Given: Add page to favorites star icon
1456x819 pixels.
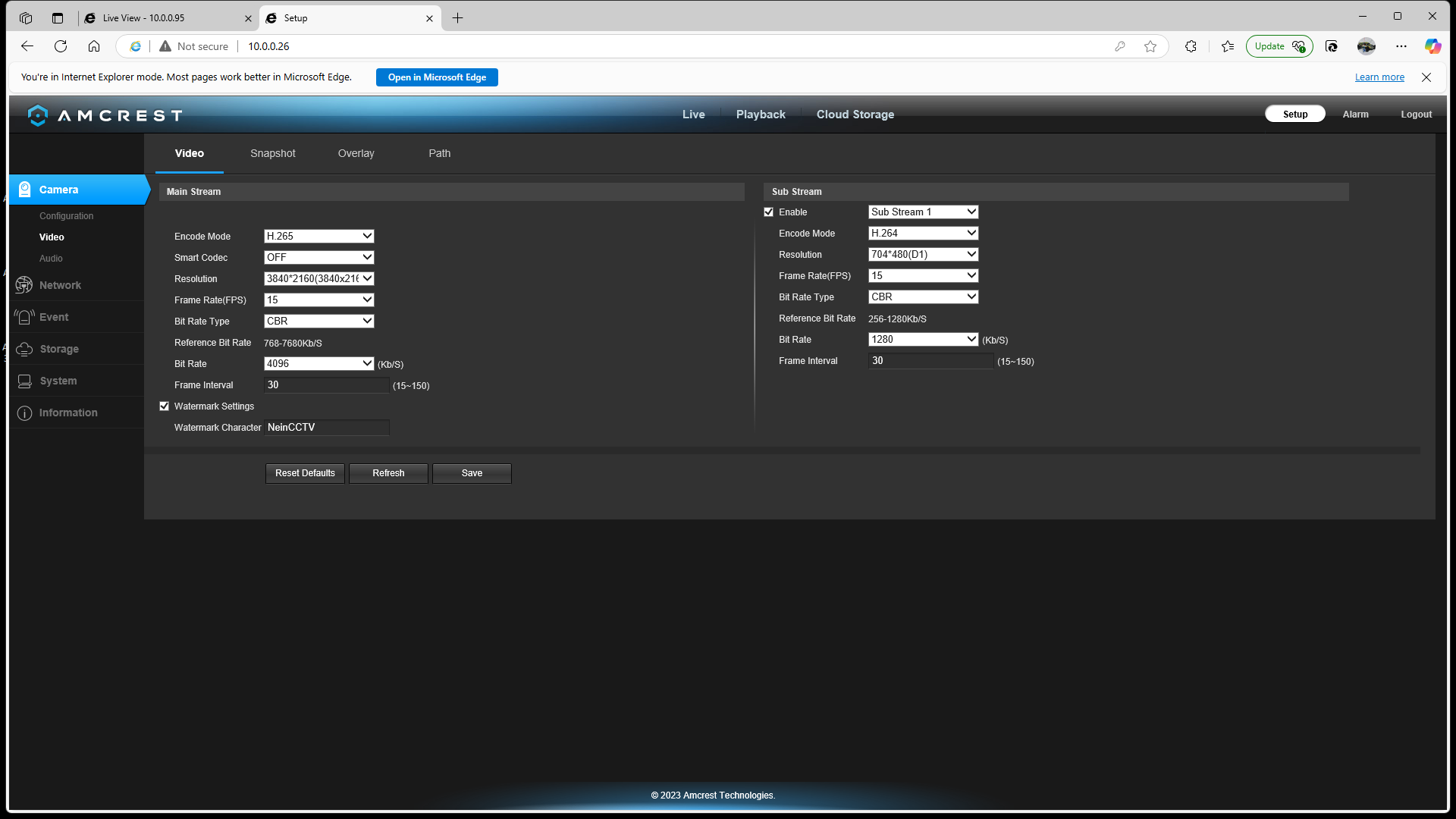Looking at the screenshot, I should point(1150,46).
